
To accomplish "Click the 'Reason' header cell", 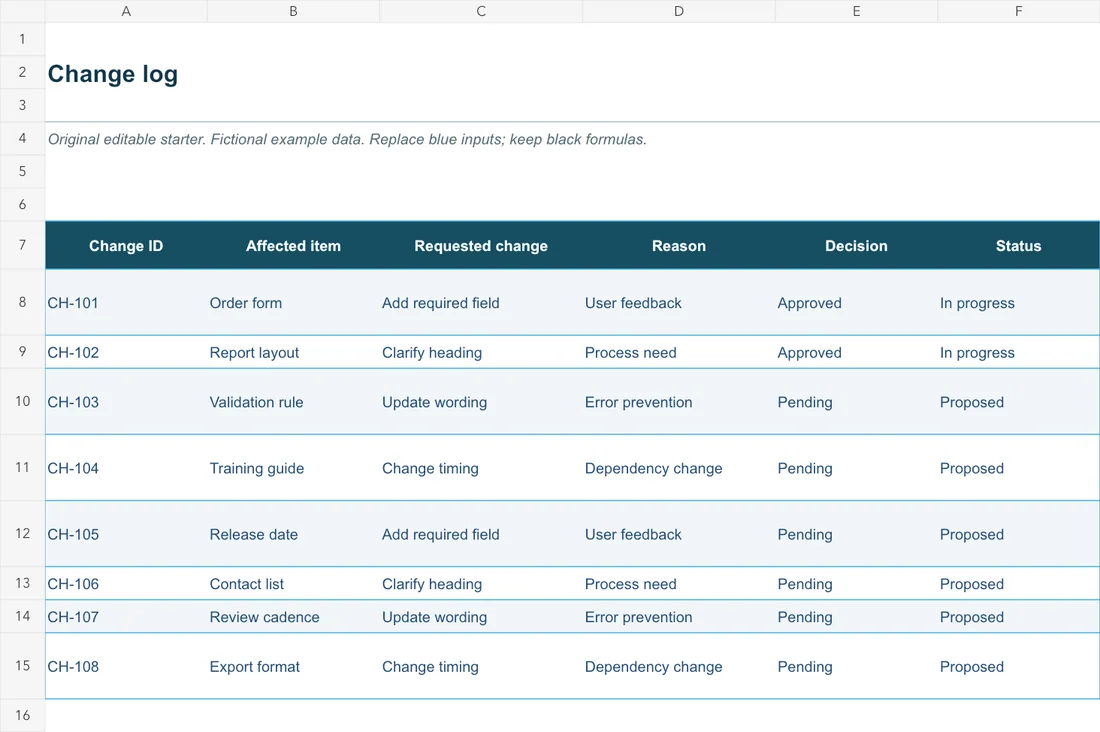I will coord(679,246).
